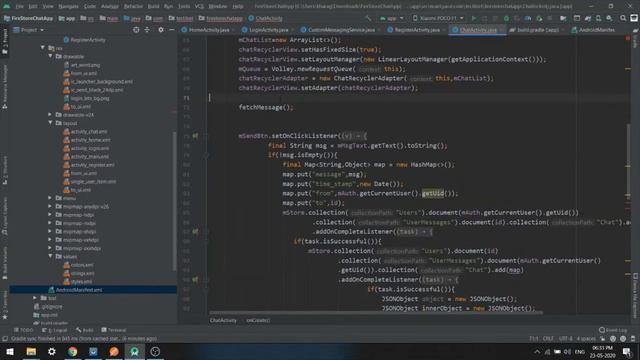The height and width of the screenshot is (360, 640).
Task: Click the UTF-8 encoding status entry
Action: coord(565,339)
